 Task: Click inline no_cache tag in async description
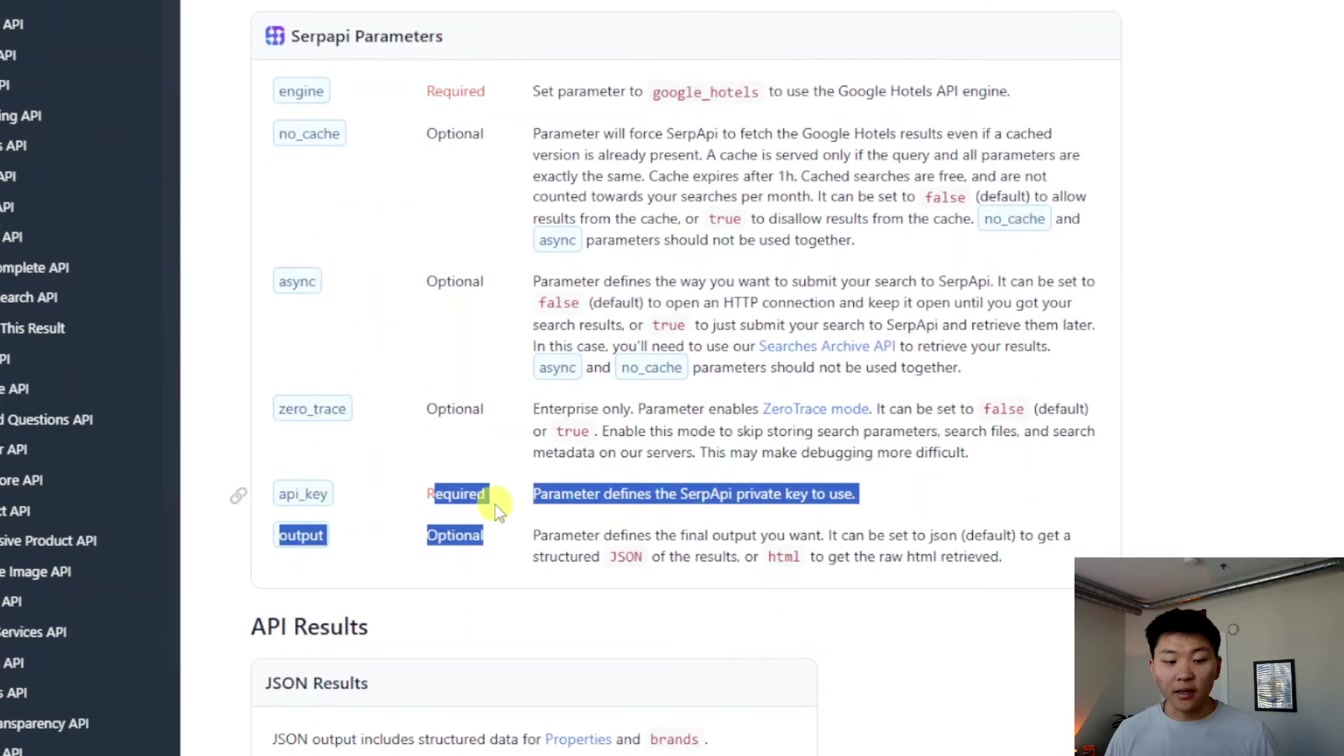pos(651,368)
